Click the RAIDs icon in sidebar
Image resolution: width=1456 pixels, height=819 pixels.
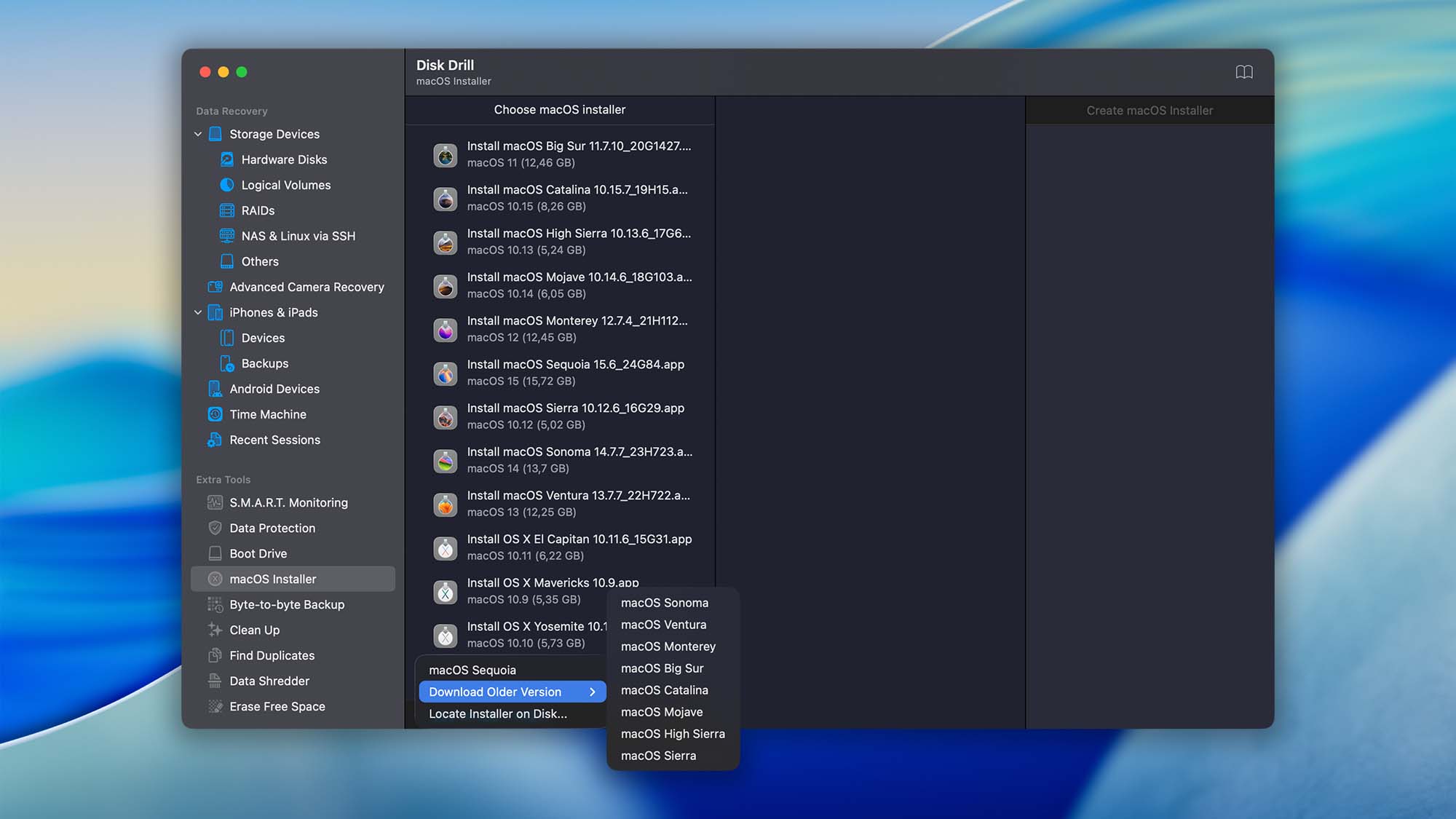(227, 210)
